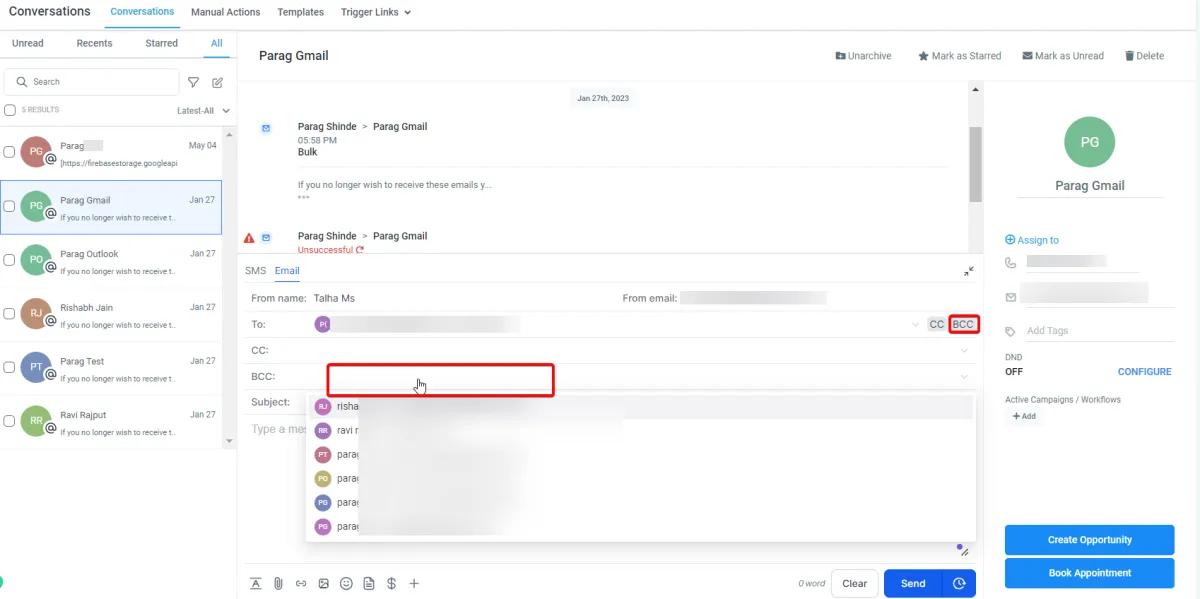This screenshot has width=1200, height=599.
Task: Add an active campaign or workflow
Action: (x=1024, y=416)
